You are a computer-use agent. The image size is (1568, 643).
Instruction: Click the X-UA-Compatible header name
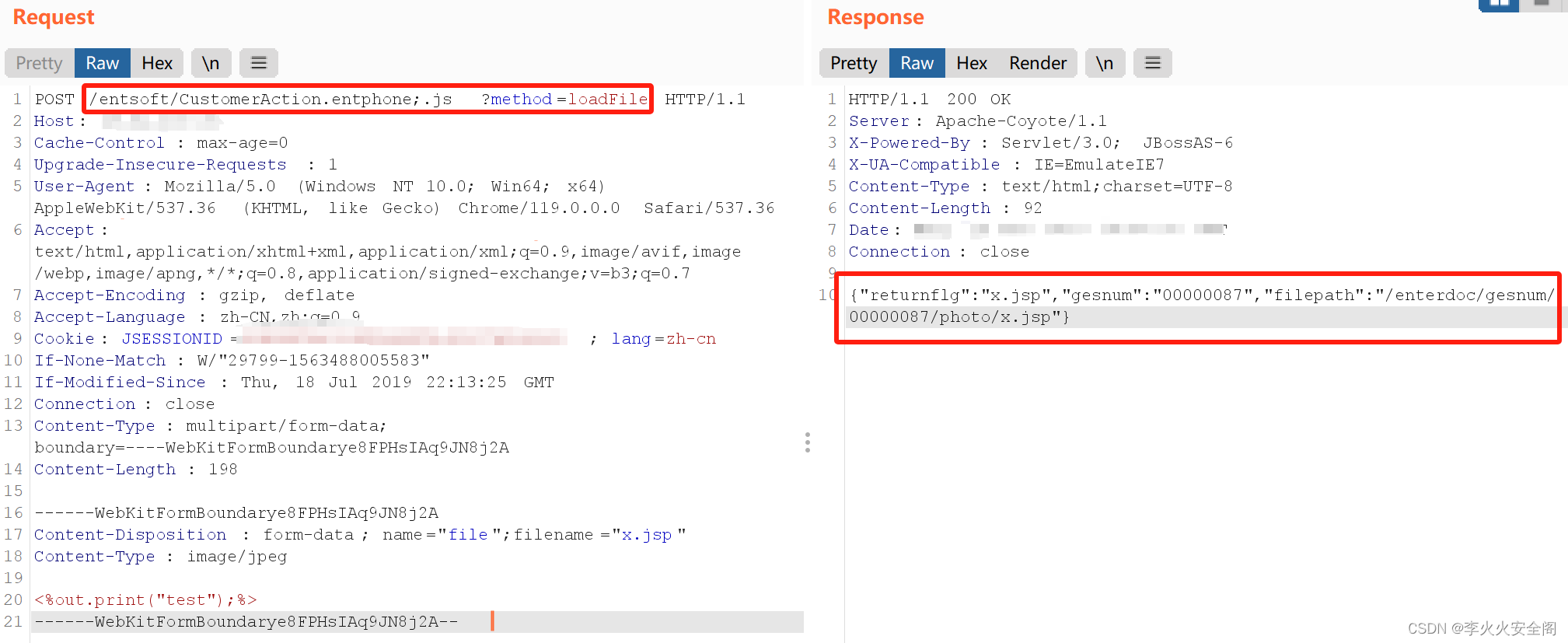[x=924, y=165]
